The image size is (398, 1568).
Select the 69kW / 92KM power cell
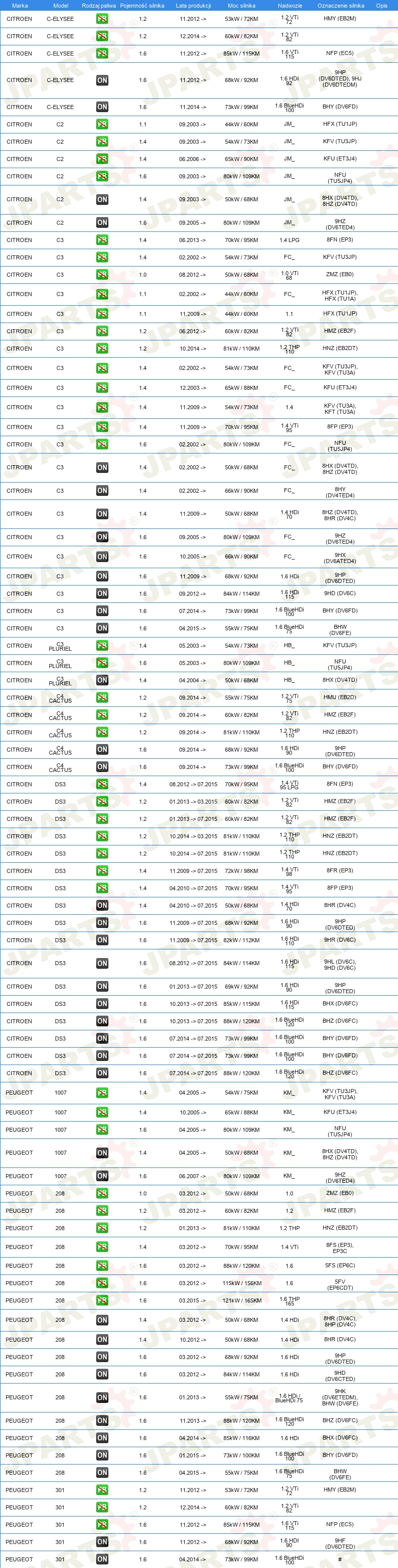[x=242, y=987]
